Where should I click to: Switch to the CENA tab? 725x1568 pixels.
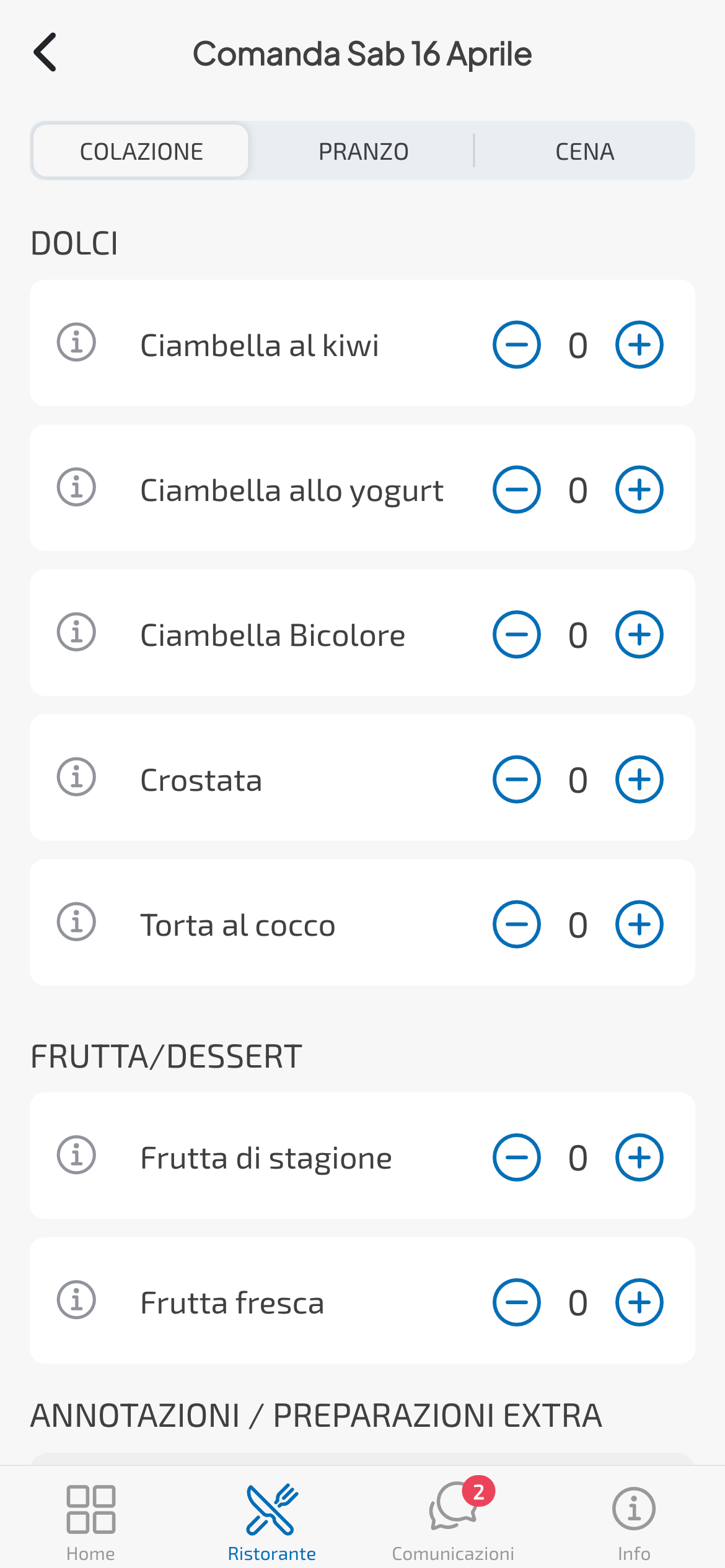tap(584, 151)
